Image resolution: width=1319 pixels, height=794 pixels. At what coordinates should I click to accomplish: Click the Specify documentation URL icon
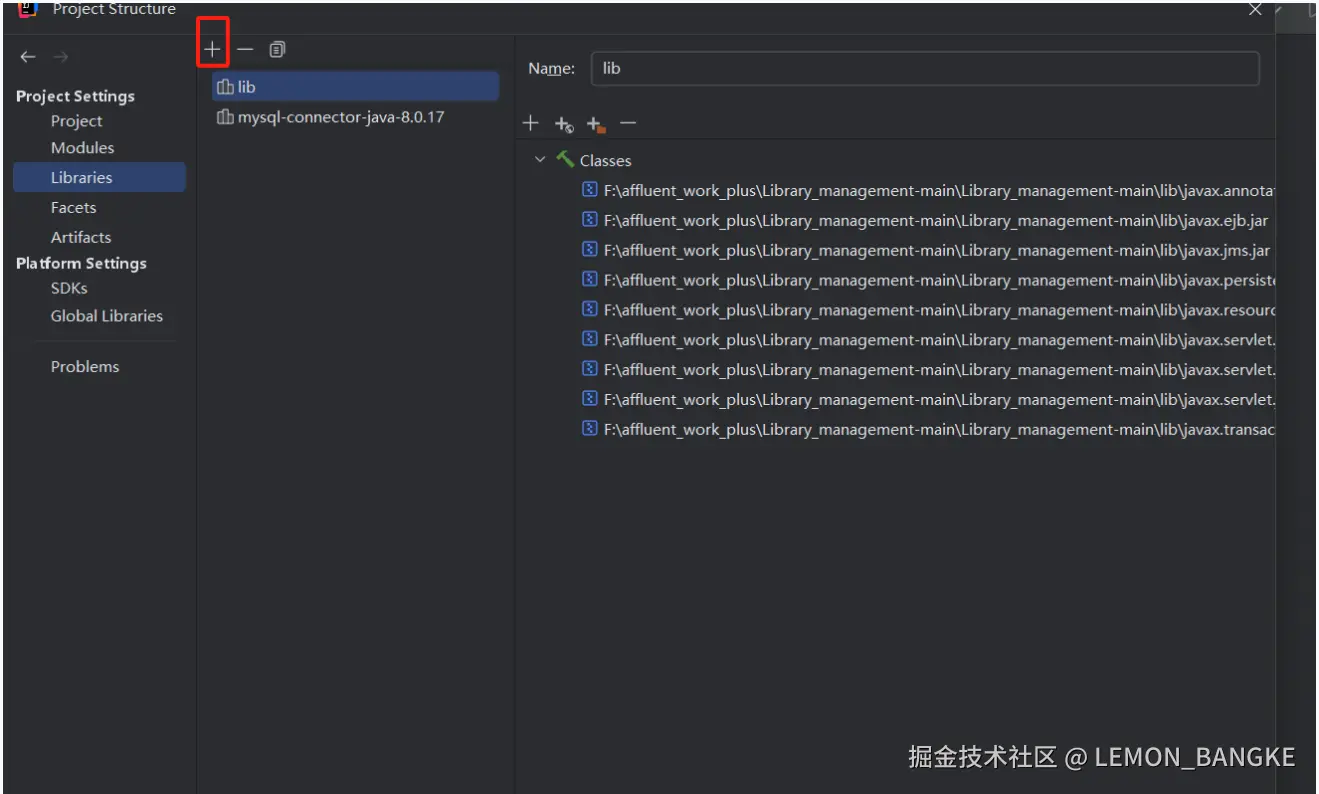pos(564,124)
